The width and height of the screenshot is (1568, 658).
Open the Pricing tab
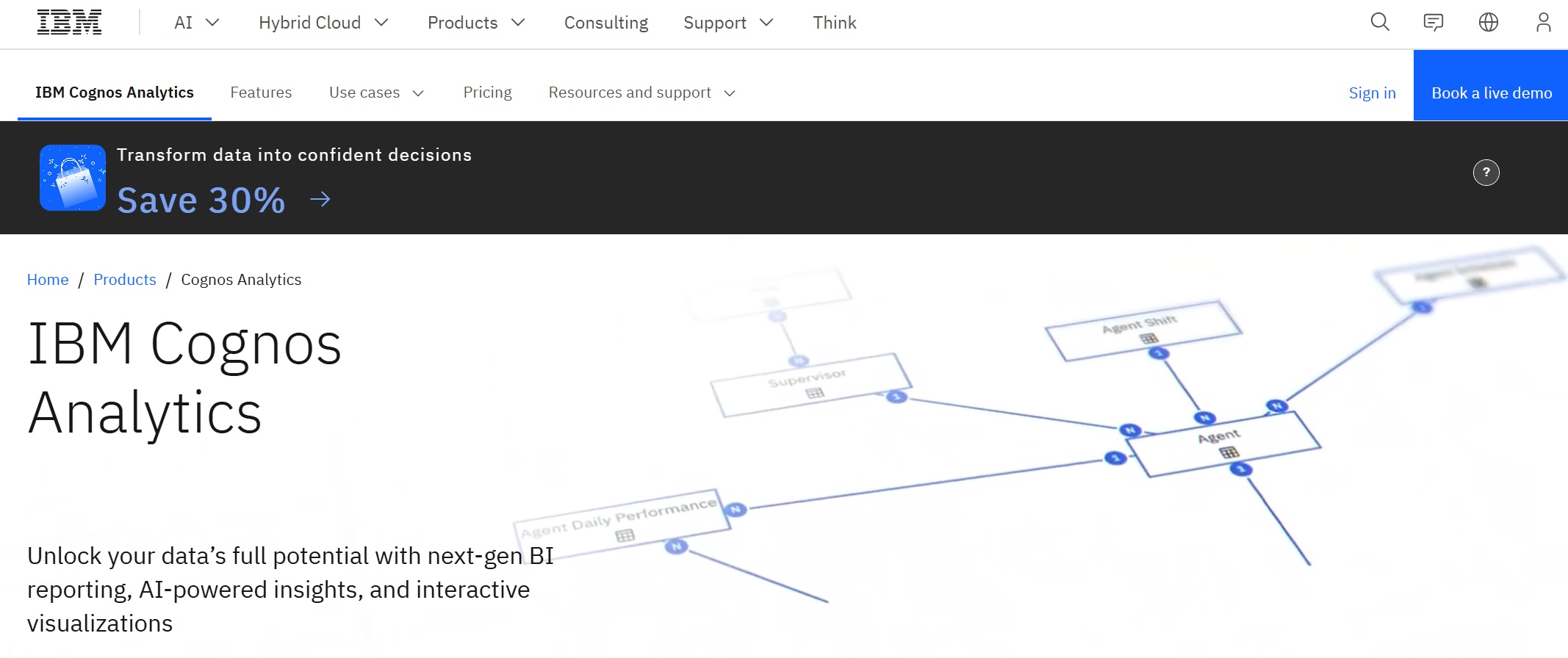tap(487, 93)
